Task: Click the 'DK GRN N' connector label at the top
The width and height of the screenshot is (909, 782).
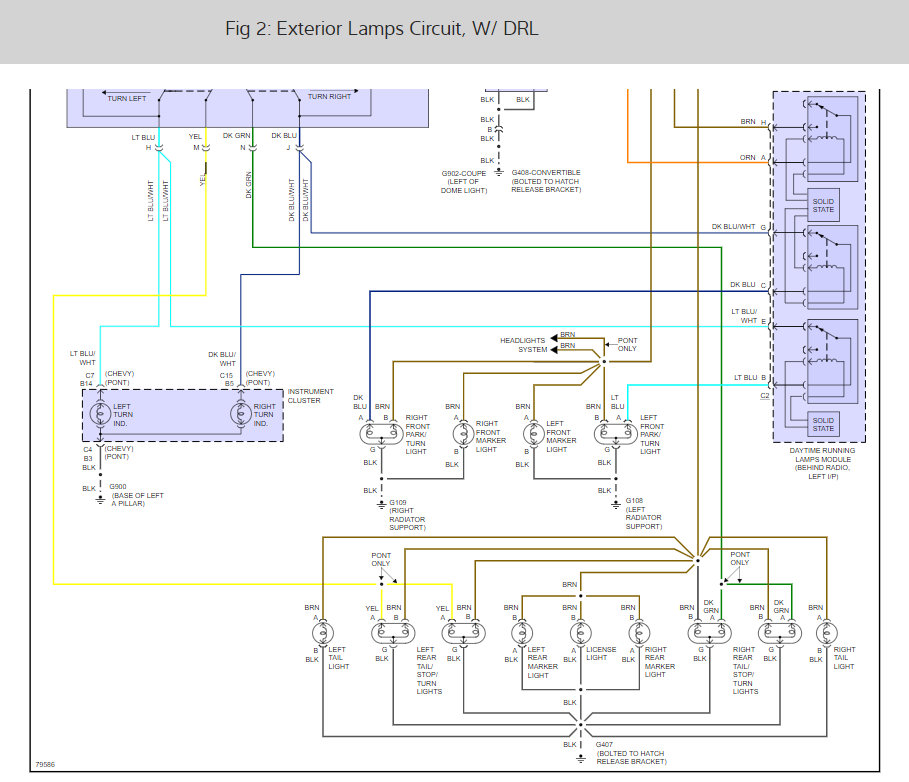Action: [x=237, y=141]
